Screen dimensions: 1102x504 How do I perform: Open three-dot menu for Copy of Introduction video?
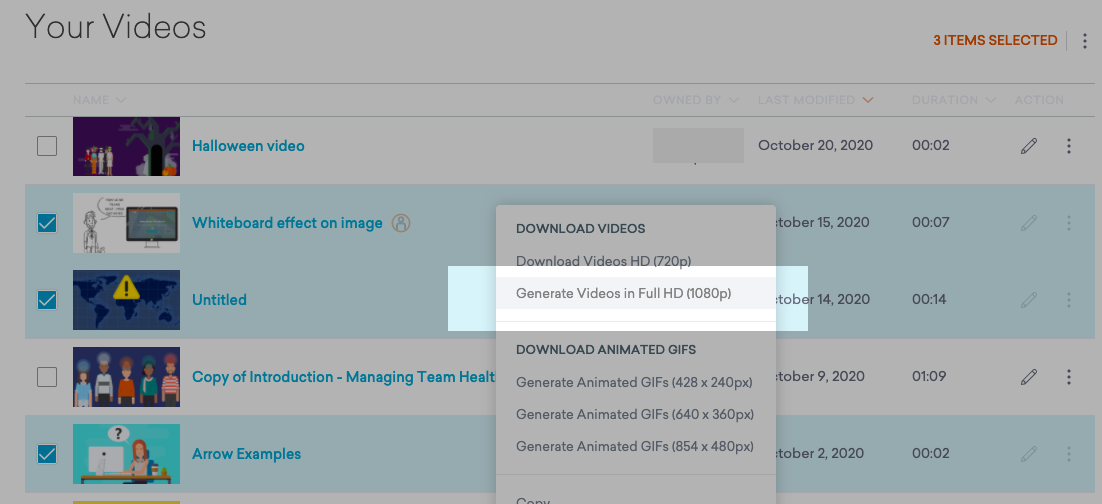(x=1068, y=377)
